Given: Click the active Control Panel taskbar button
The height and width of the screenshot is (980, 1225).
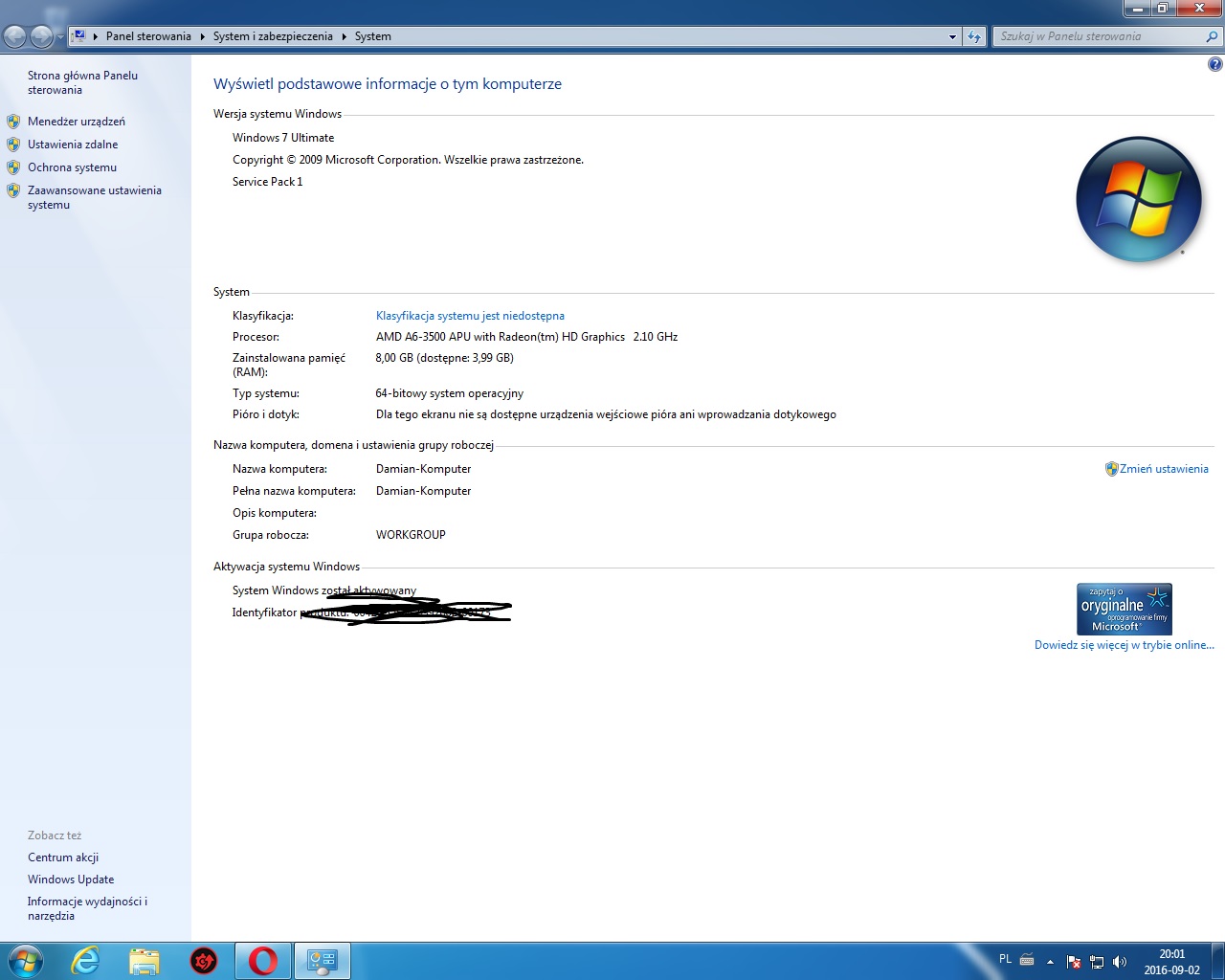Looking at the screenshot, I should click(323, 961).
